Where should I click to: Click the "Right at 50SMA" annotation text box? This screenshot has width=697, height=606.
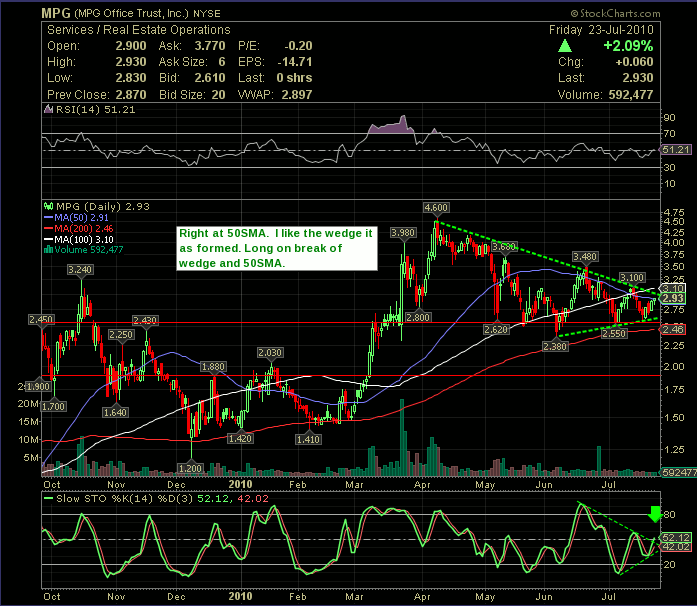[277, 248]
